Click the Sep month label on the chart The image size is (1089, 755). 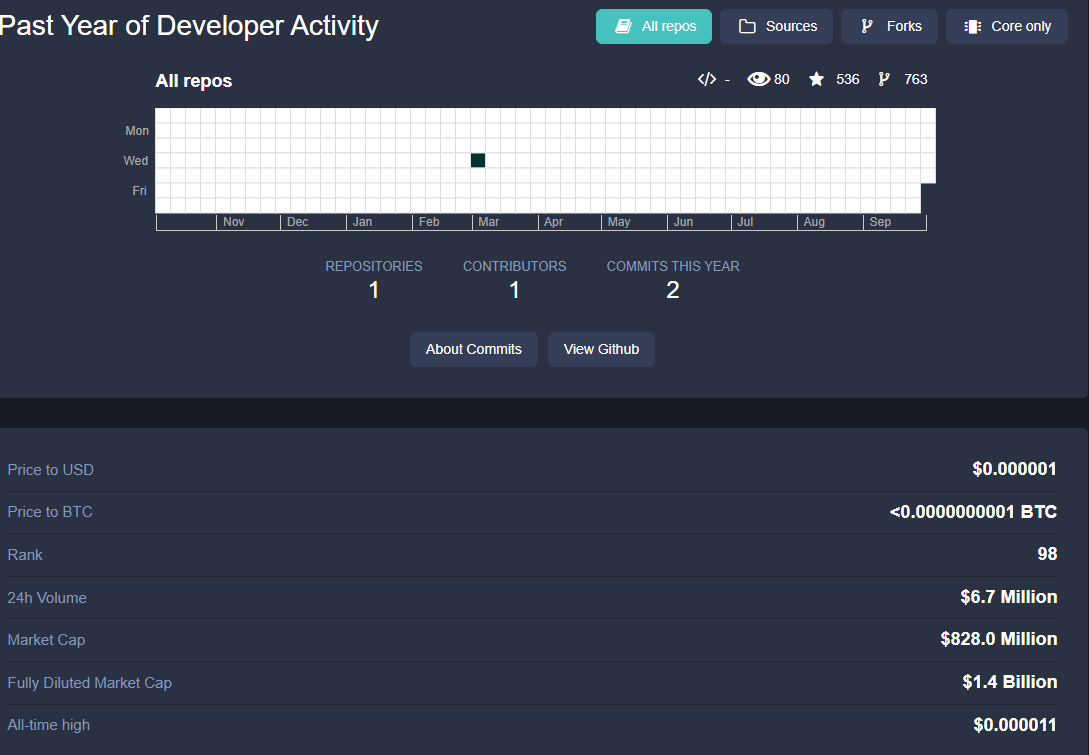pyautogui.click(x=880, y=222)
